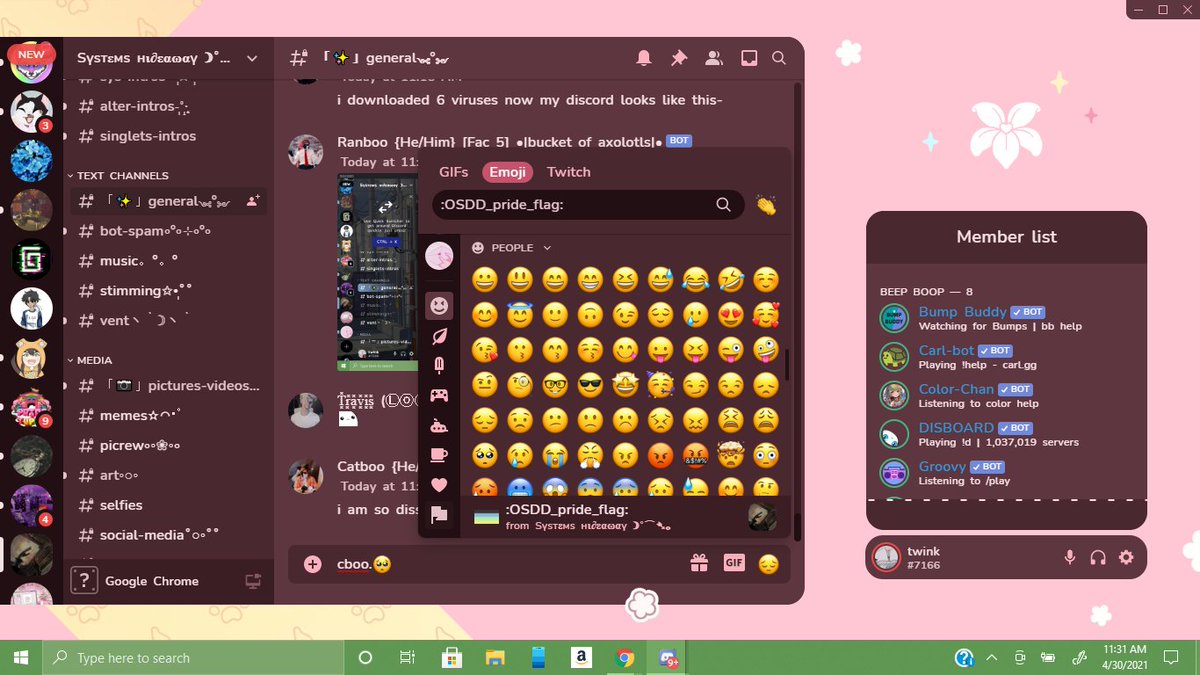Viewport: 1200px width, 675px height.
Task: Click the emoji search magnifier icon
Action: point(723,205)
